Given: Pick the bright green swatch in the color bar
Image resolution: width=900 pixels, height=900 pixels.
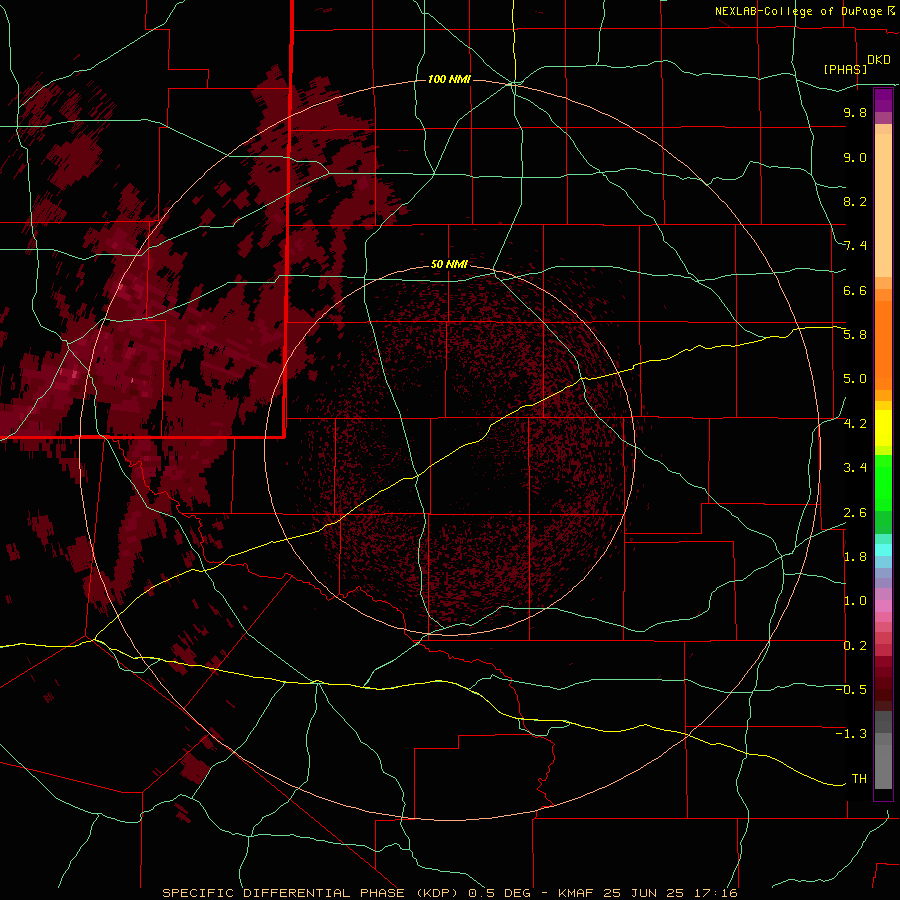Looking at the screenshot, I should [x=883, y=482].
